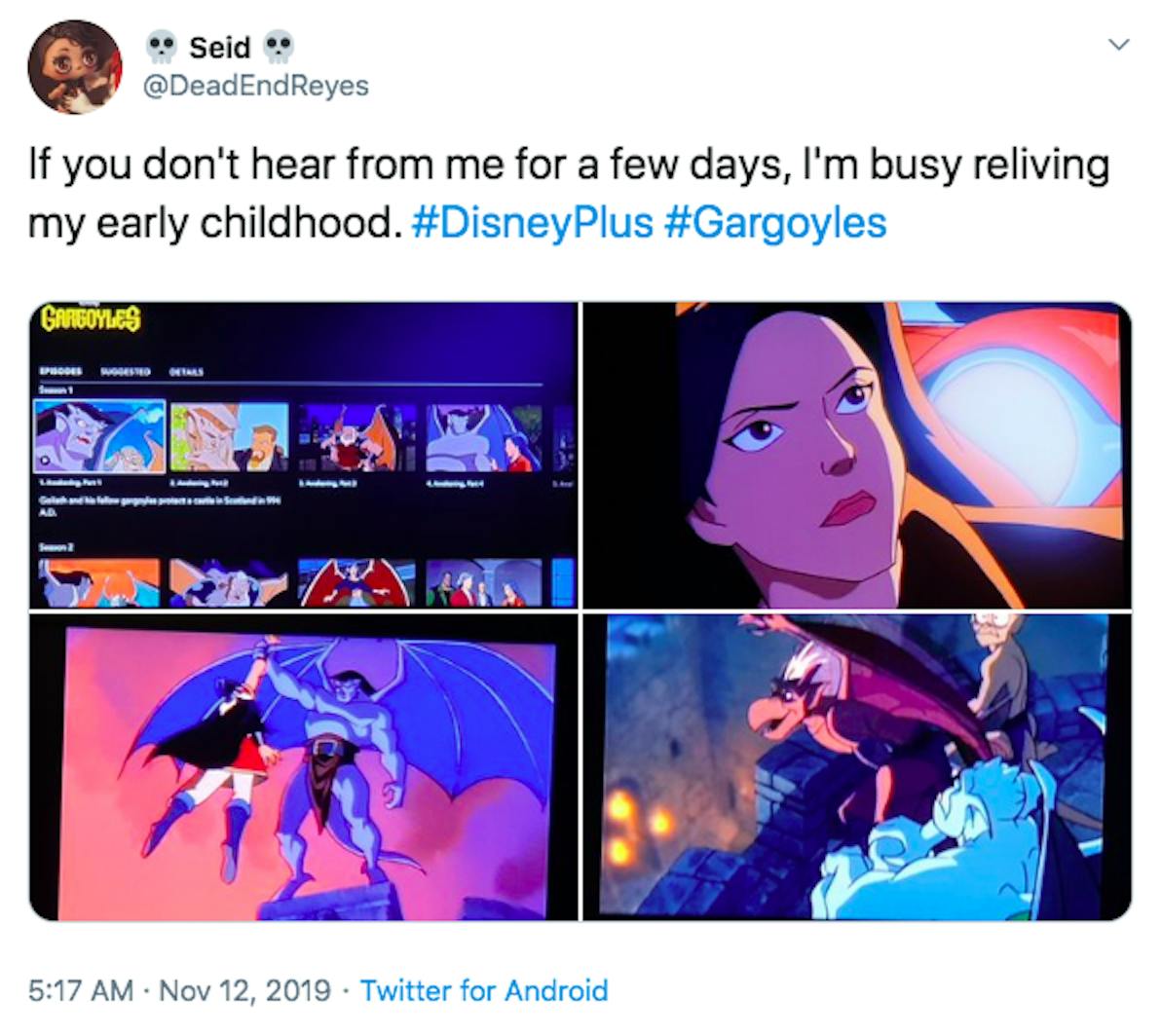Open the Twitter for Android source link
Screen dimensions: 1161x1036
[484, 990]
